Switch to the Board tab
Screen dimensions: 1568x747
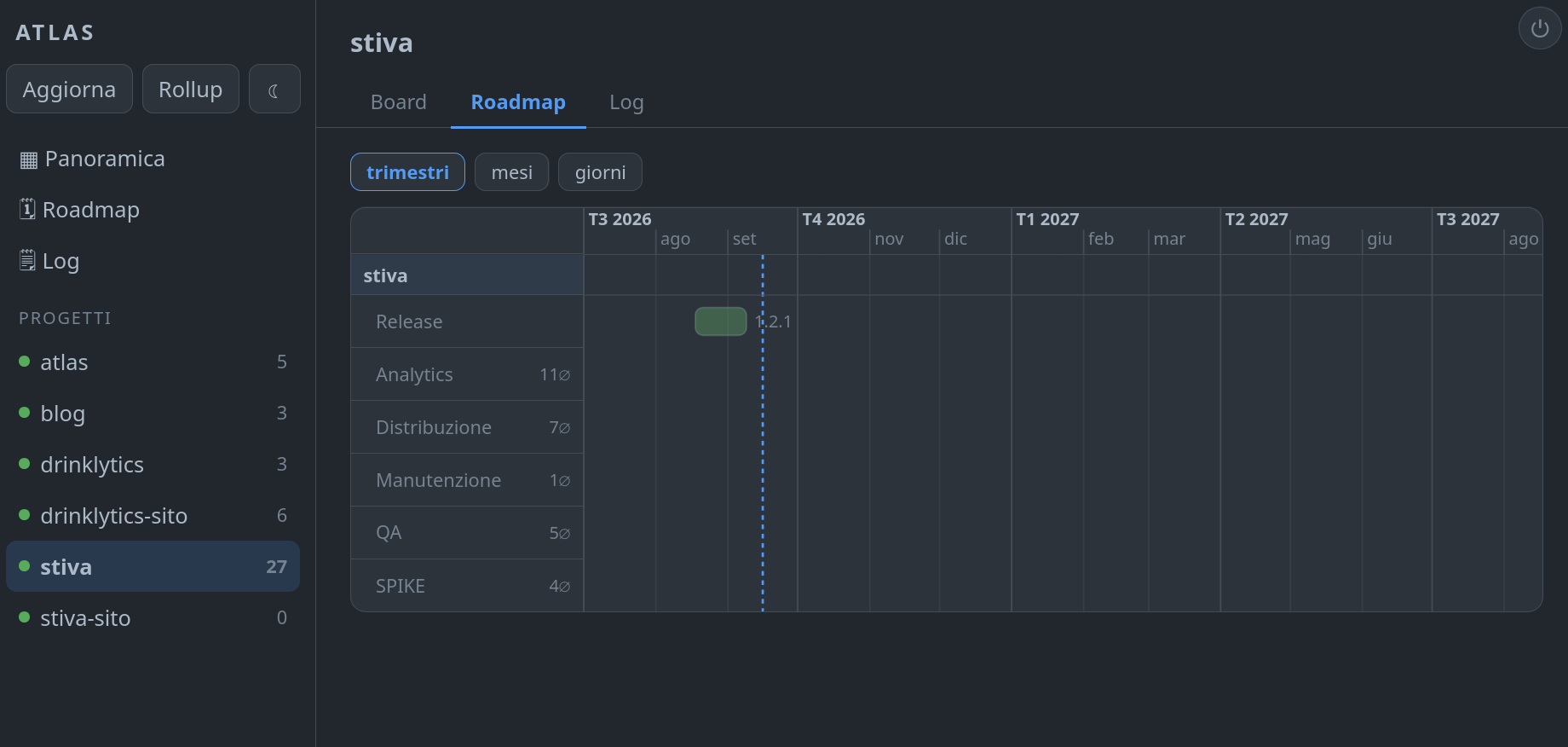pyautogui.click(x=398, y=102)
